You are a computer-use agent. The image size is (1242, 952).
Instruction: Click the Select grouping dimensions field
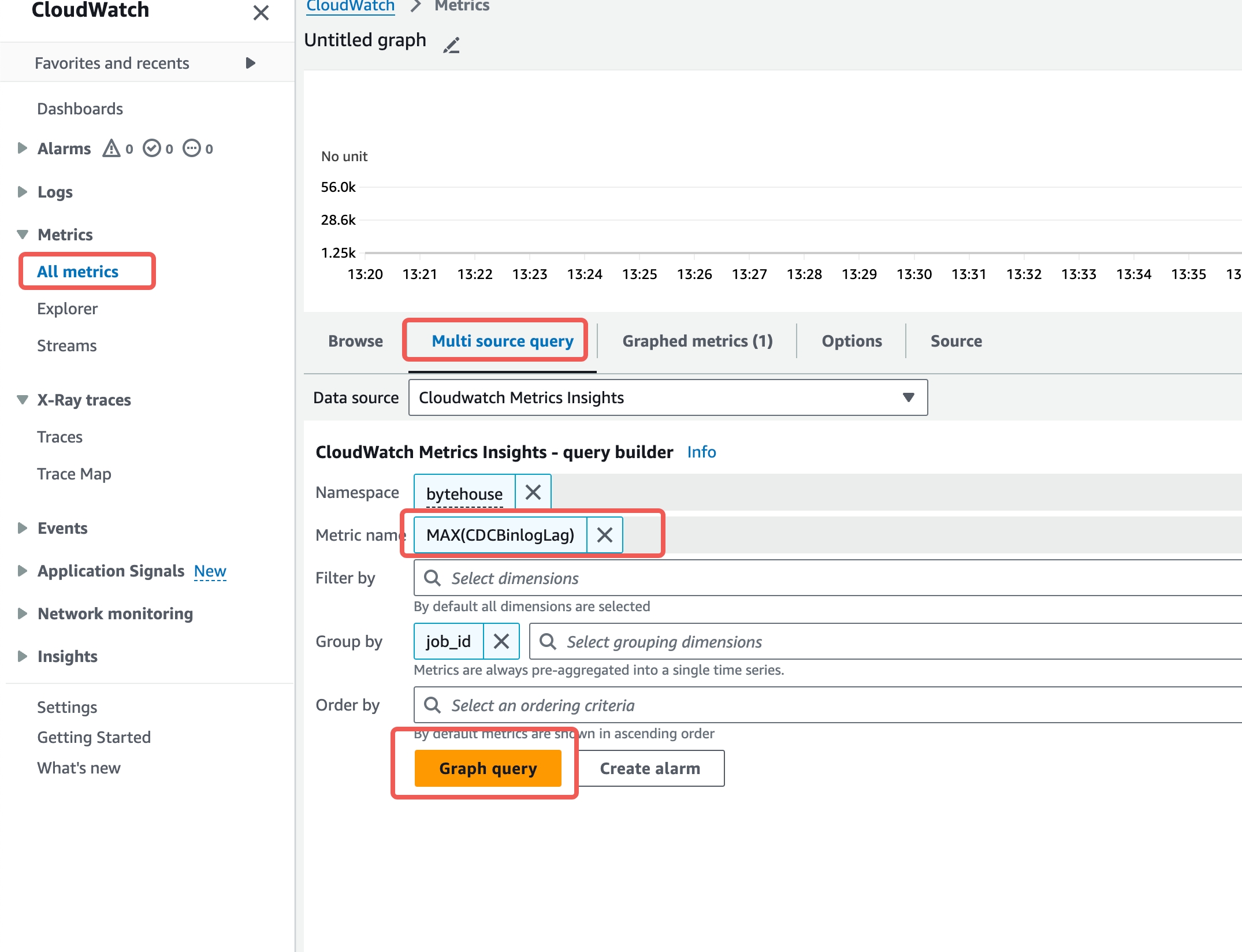885,641
